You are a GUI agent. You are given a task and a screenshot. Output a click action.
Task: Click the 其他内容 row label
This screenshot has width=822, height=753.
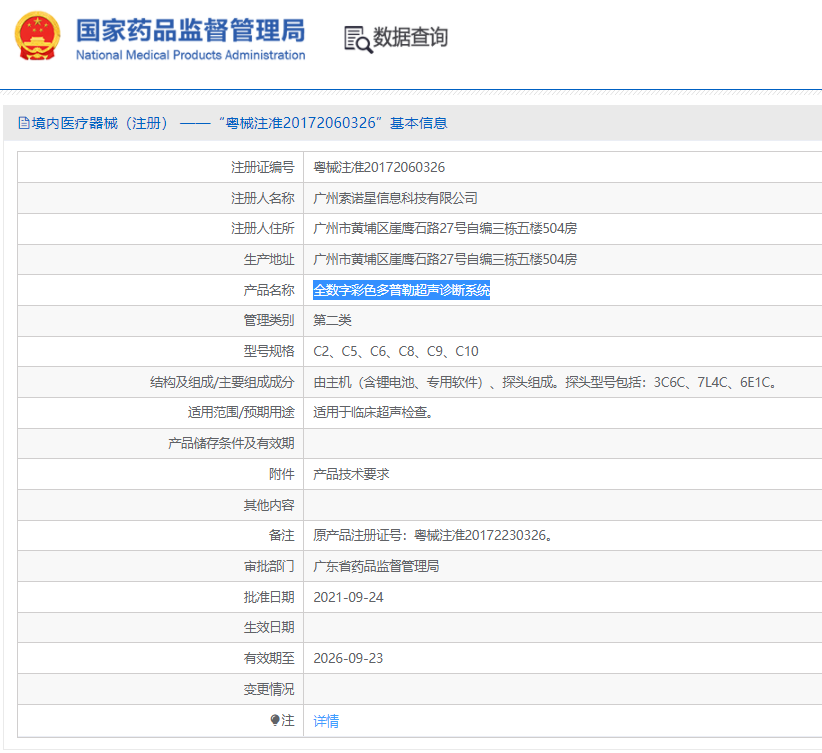[x=269, y=505]
